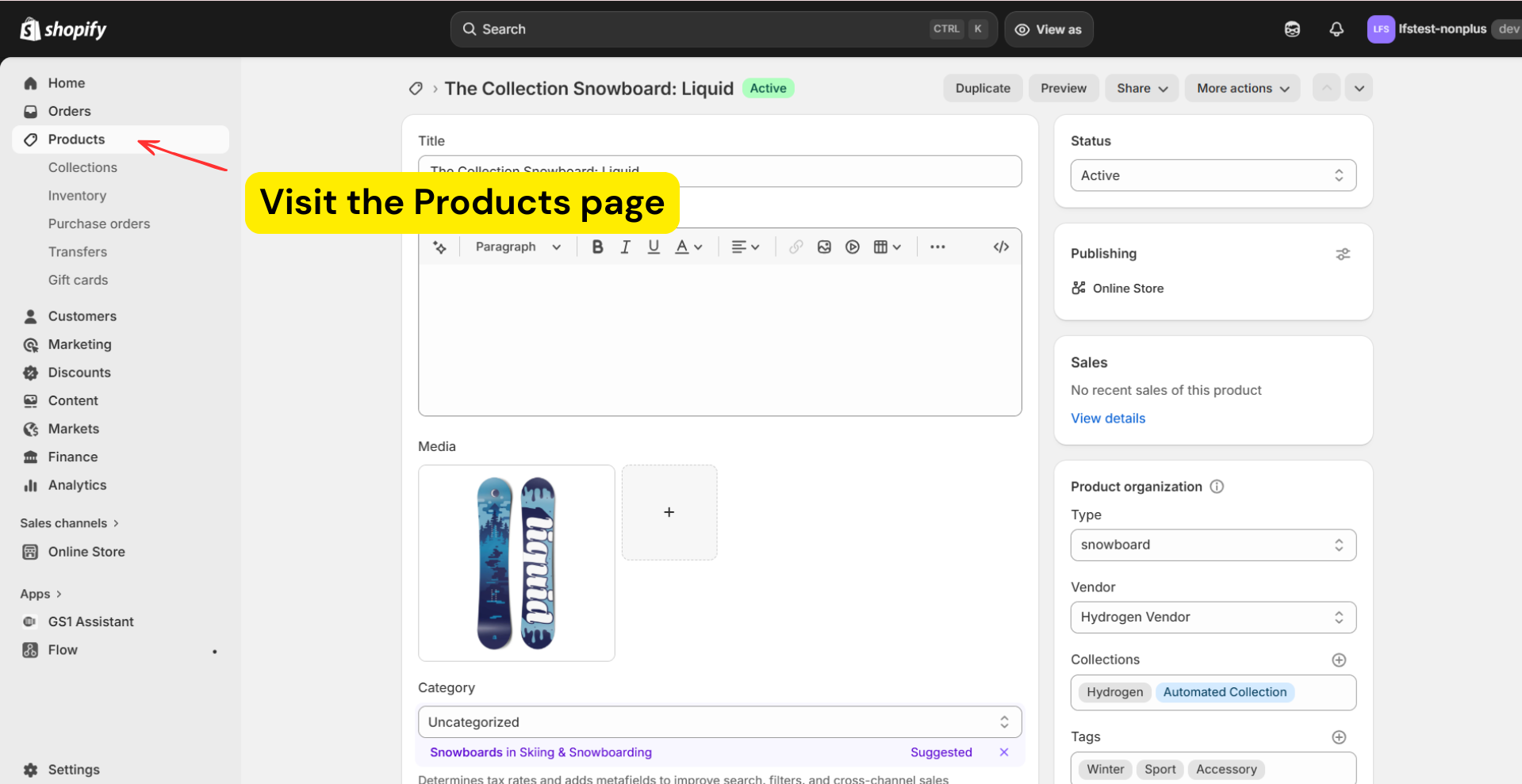Open the text color picker
The height and width of the screenshot is (784, 1522).
(688, 247)
